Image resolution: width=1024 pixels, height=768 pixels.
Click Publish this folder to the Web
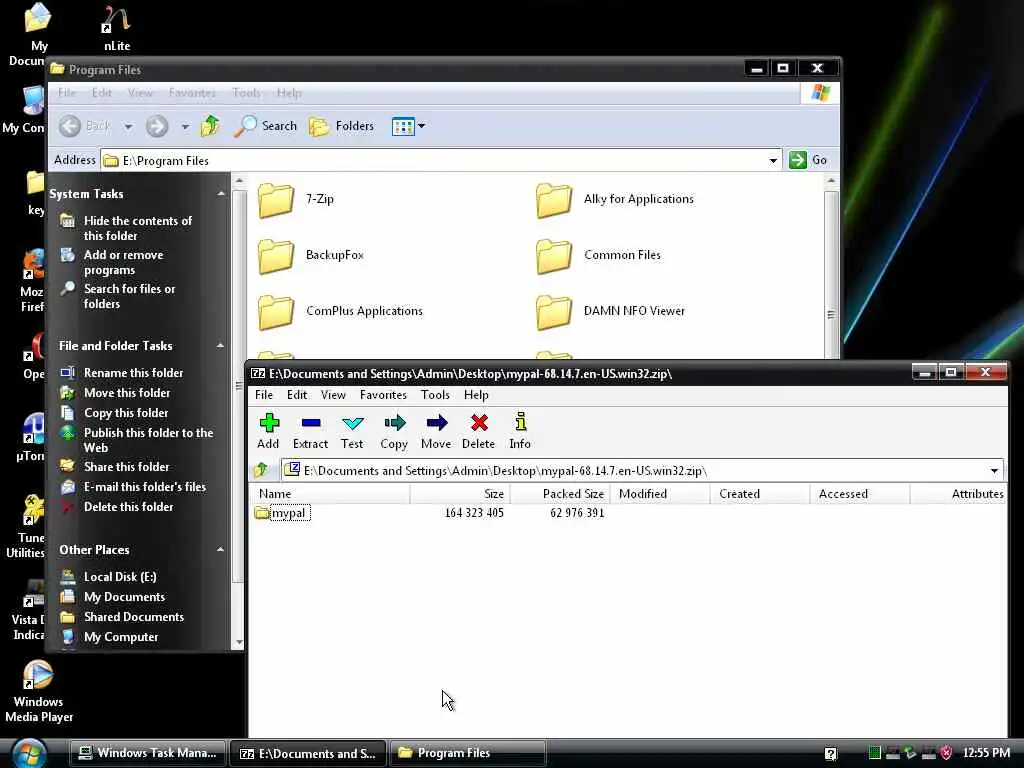pyautogui.click(x=136, y=440)
